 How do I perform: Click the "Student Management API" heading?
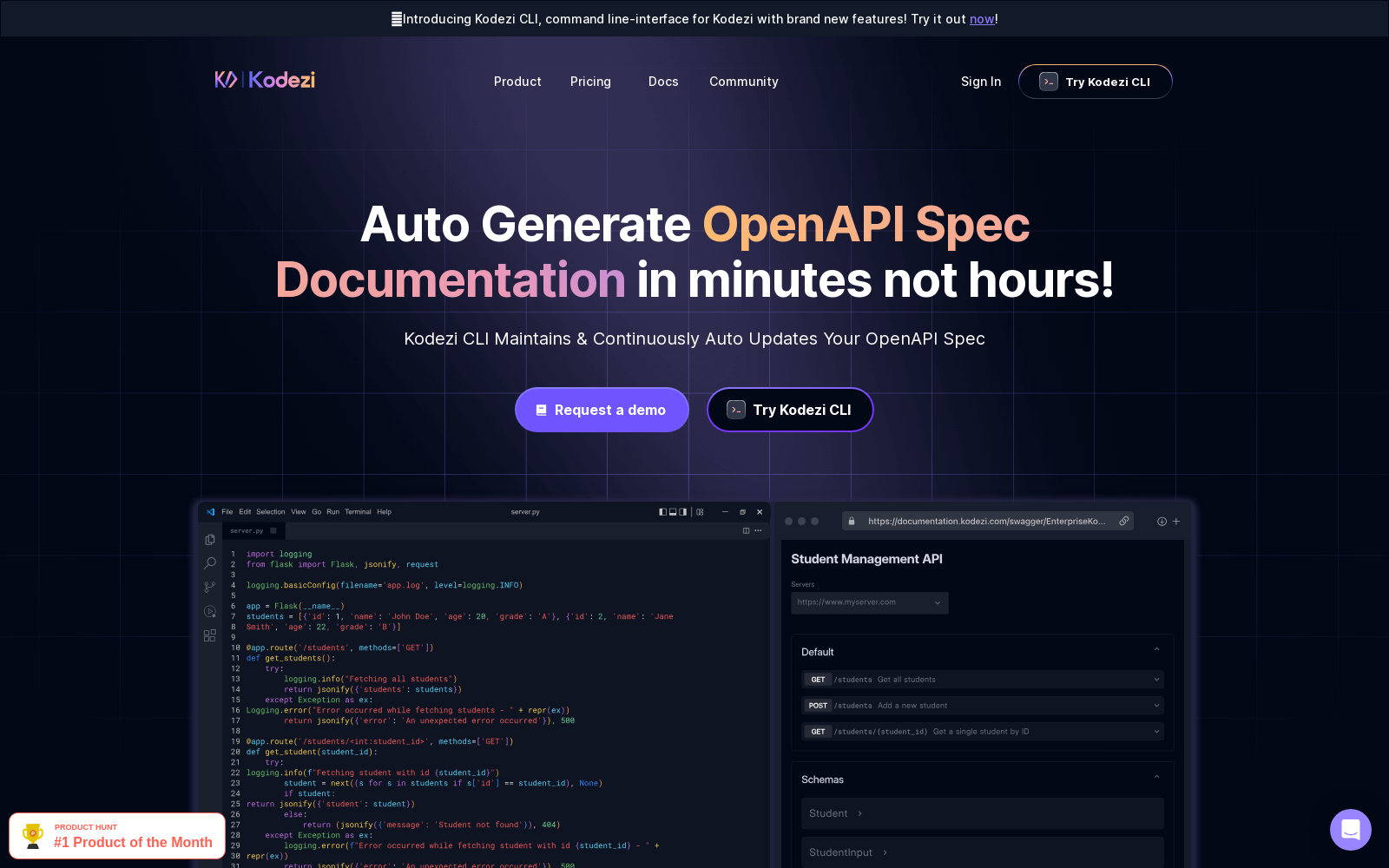[866, 559]
